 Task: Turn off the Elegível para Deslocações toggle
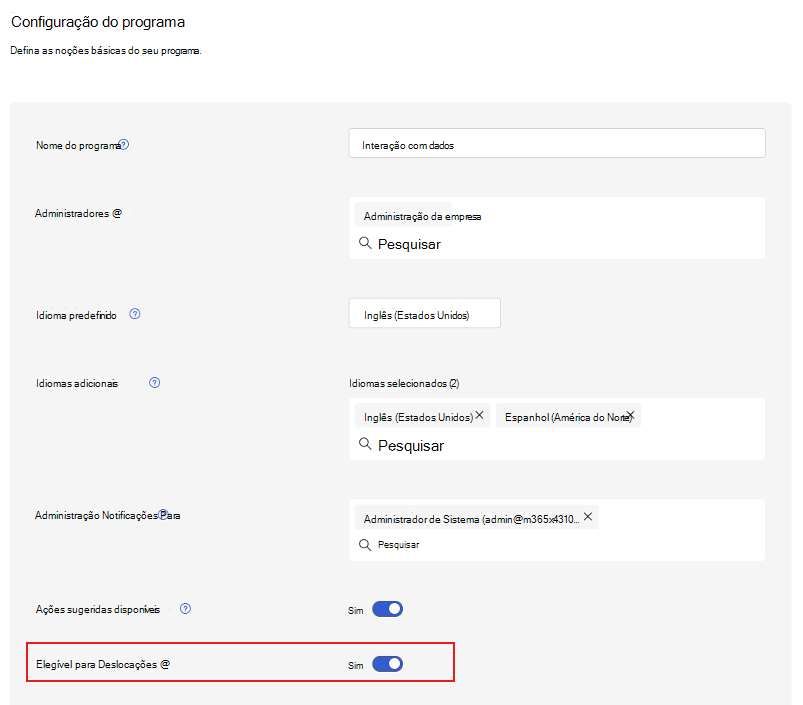pyautogui.click(x=388, y=663)
